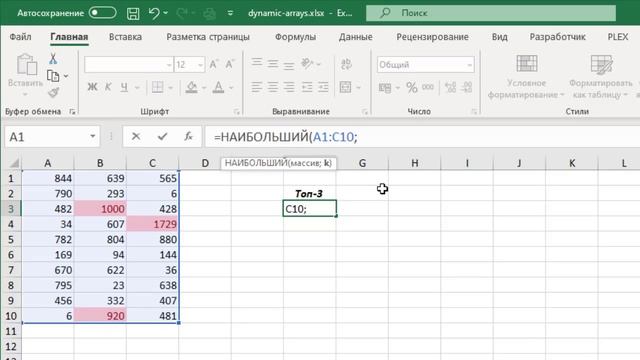This screenshot has height=360, width=640.
Task: Save the workbook with the floppy icon
Action: pyautogui.click(x=133, y=13)
